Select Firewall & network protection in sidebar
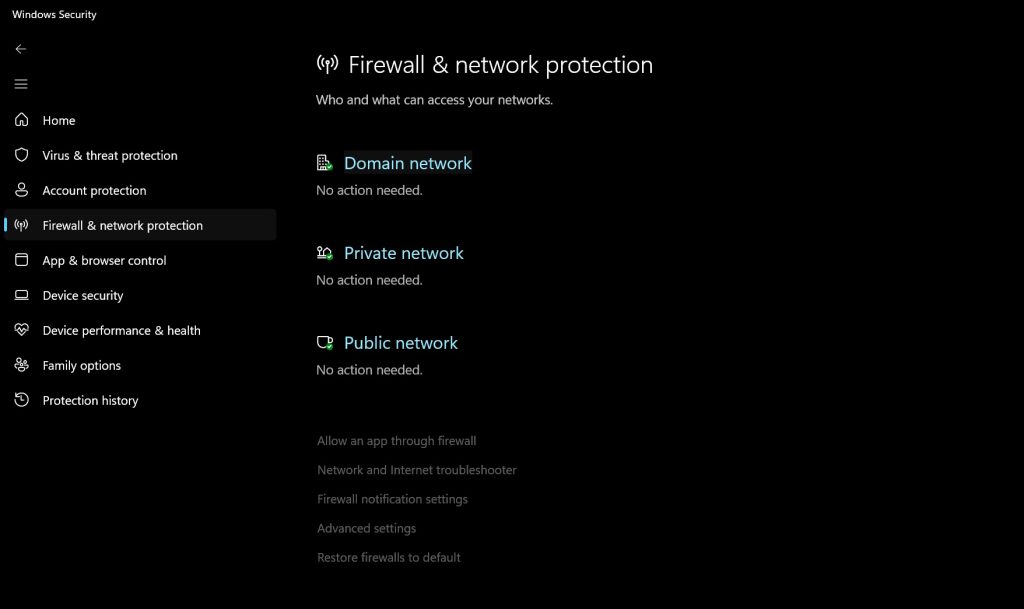The width and height of the screenshot is (1024, 609). coord(122,225)
